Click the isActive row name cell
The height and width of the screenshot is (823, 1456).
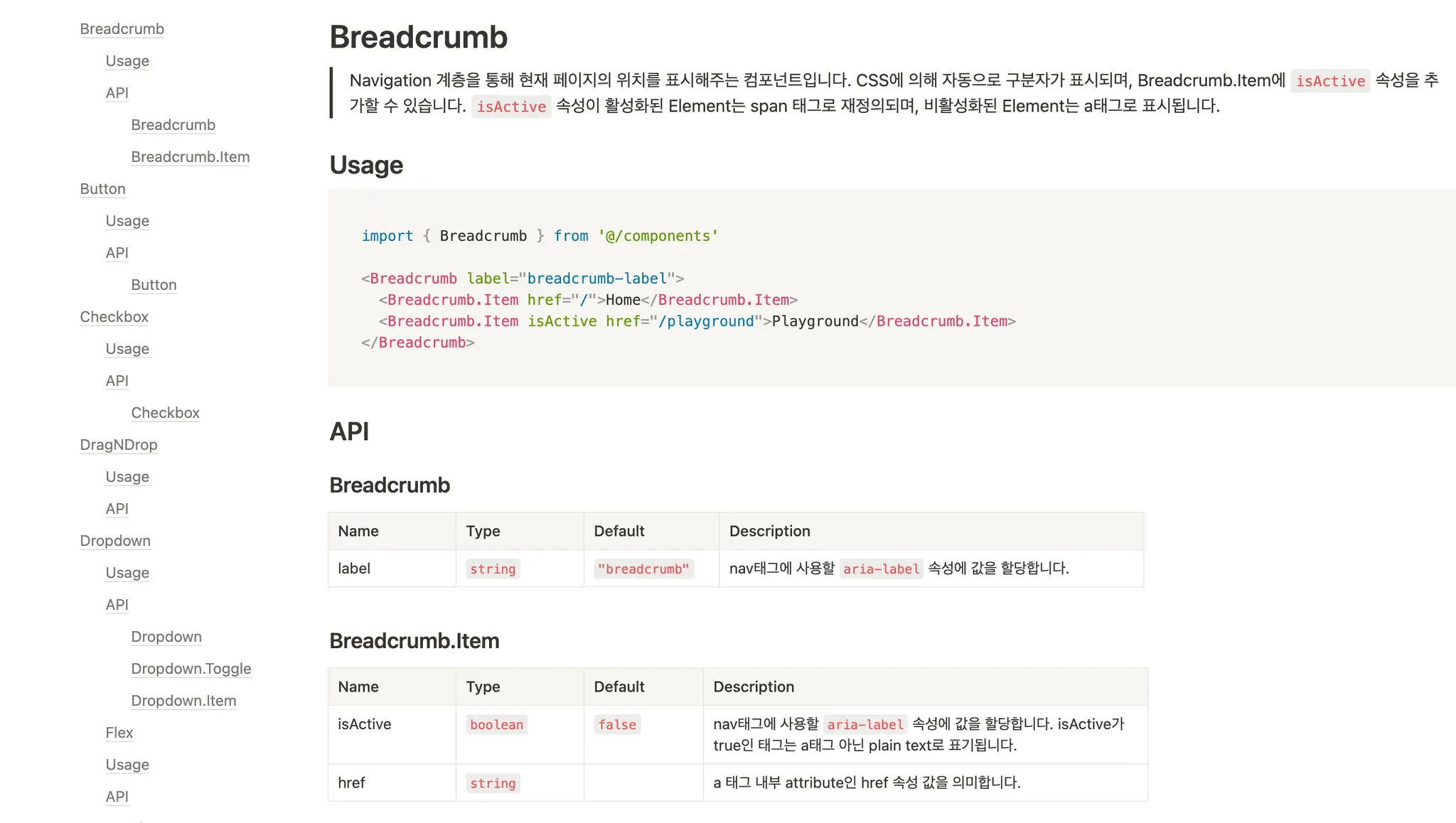pyautogui.click(x=365, y=724)
